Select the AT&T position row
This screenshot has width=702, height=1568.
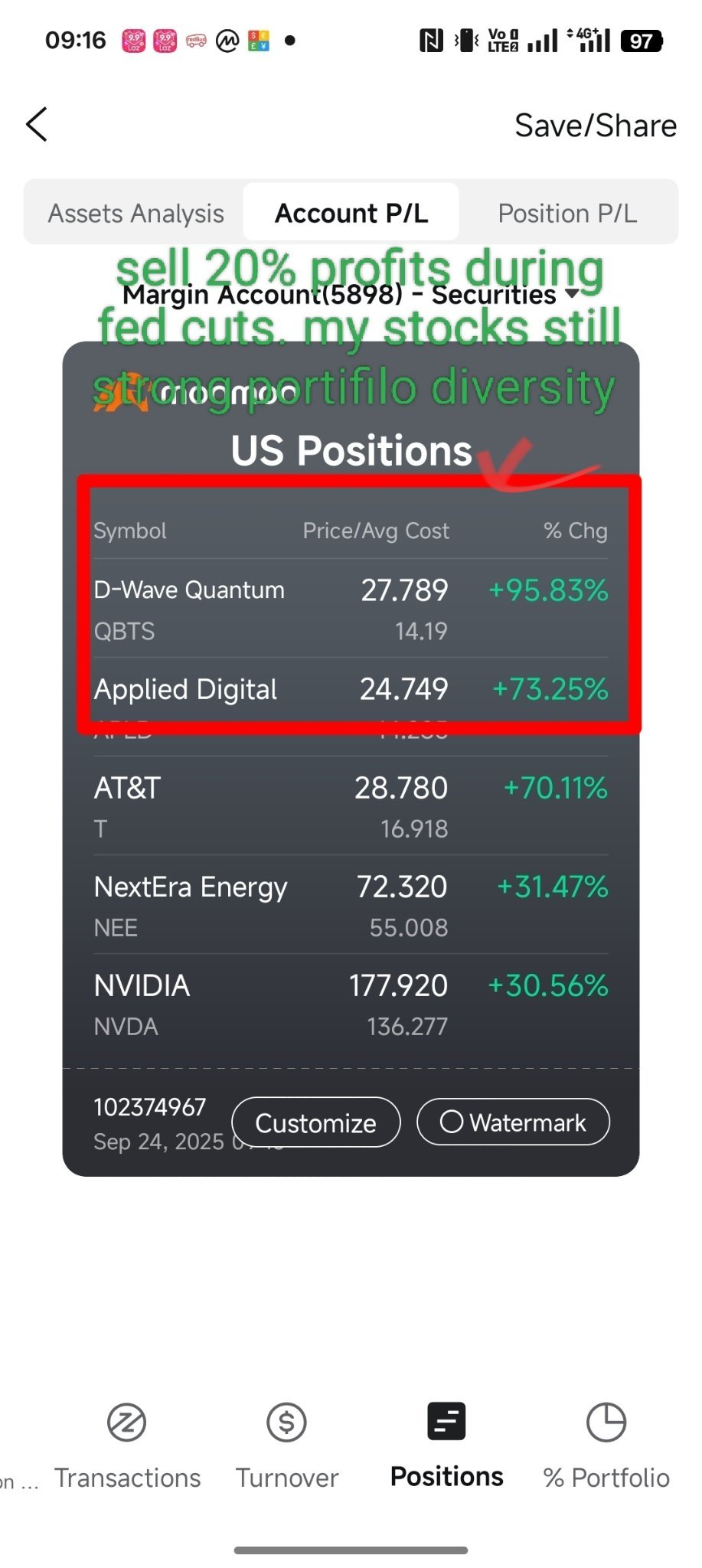(x=351, y=806)
